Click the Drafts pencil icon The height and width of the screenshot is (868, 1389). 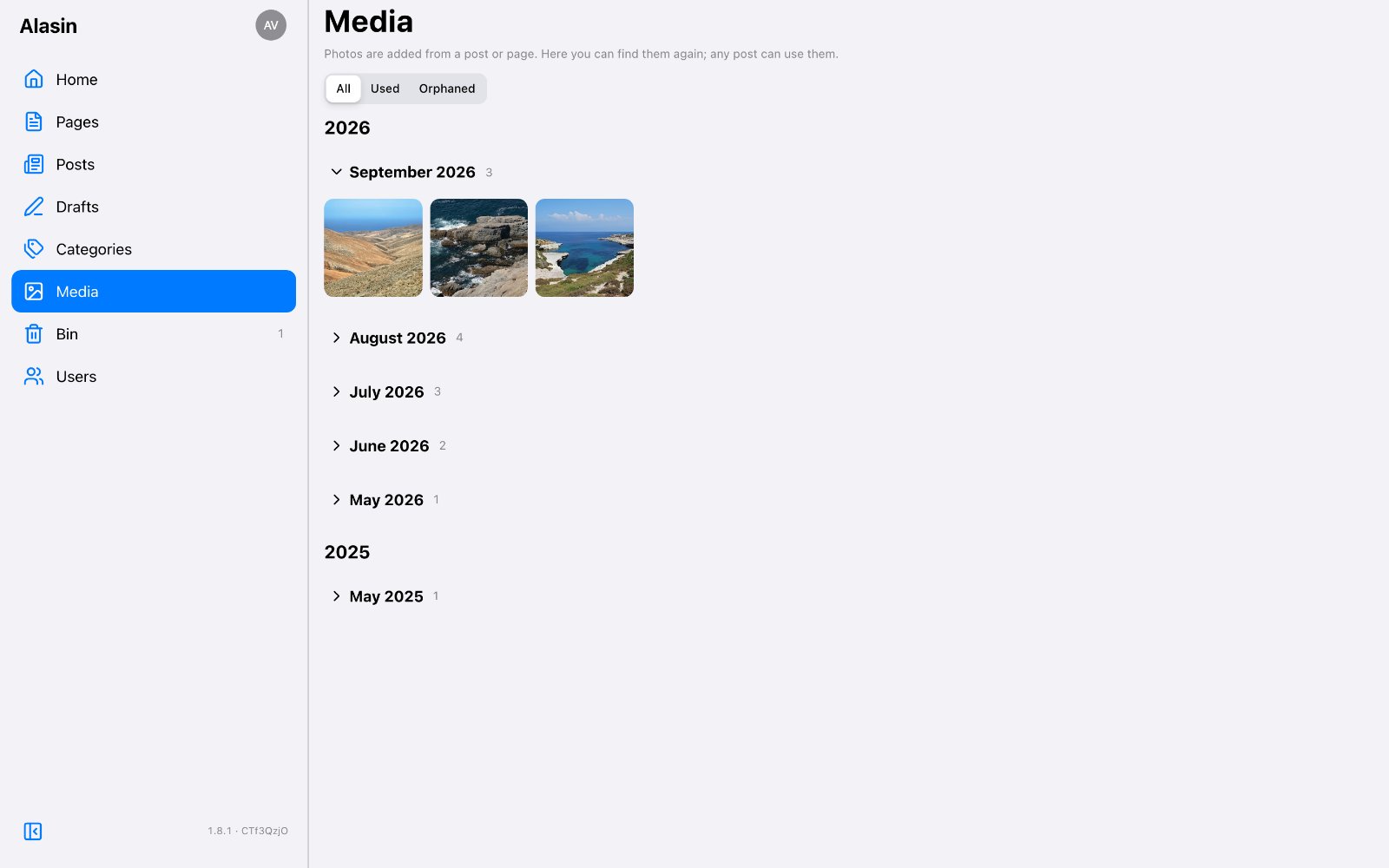click(34, 207)
